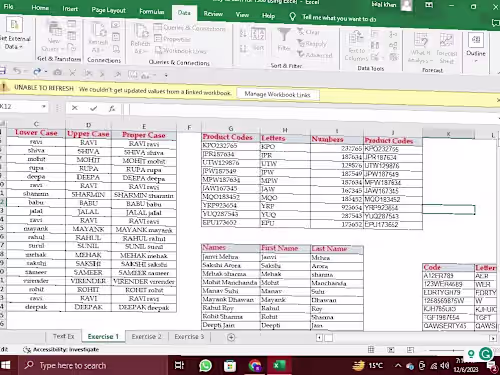Confirm entry with checkmark icon
The height and width of the screenshot is (375, 500).
tap(94, 108)
